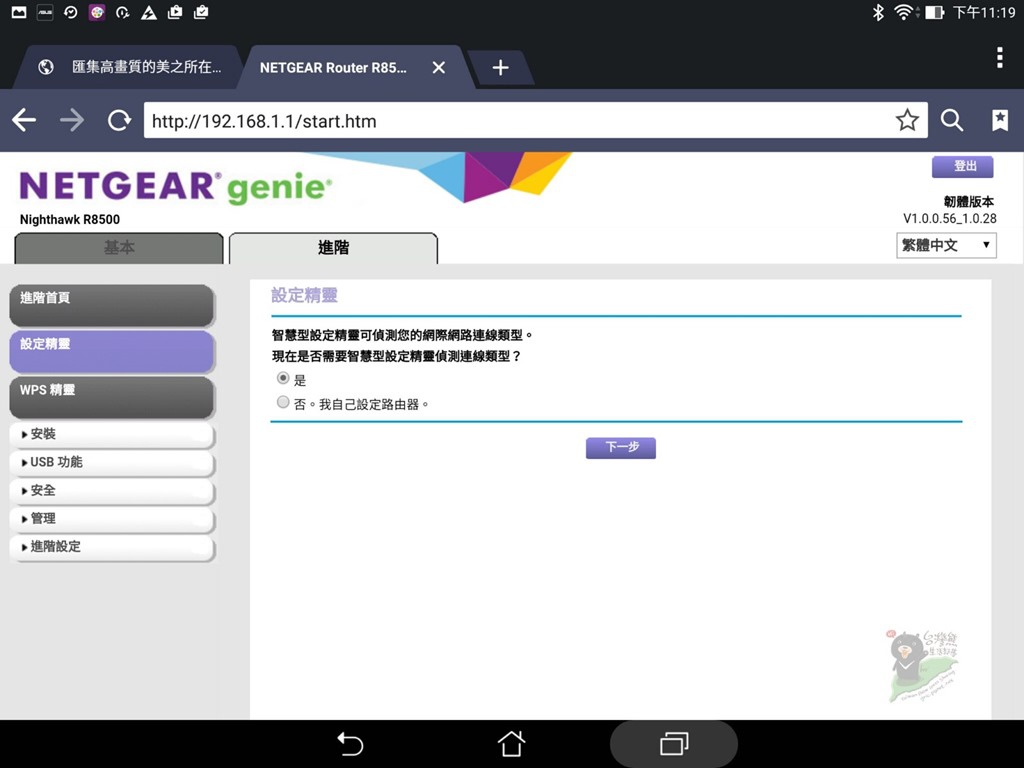Open a new tab with plus button
This screenshot has width=1024, height=768.
click(x=500, y=67)
